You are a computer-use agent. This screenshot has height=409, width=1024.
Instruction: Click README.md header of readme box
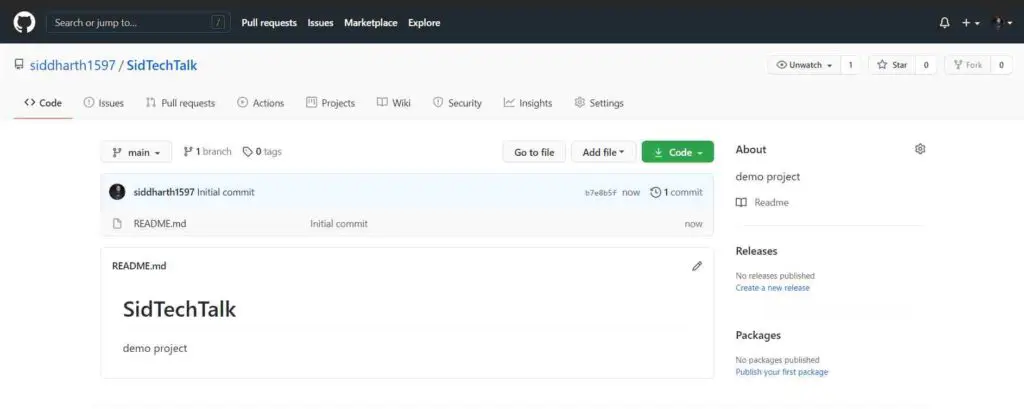(x=139, y=266)
